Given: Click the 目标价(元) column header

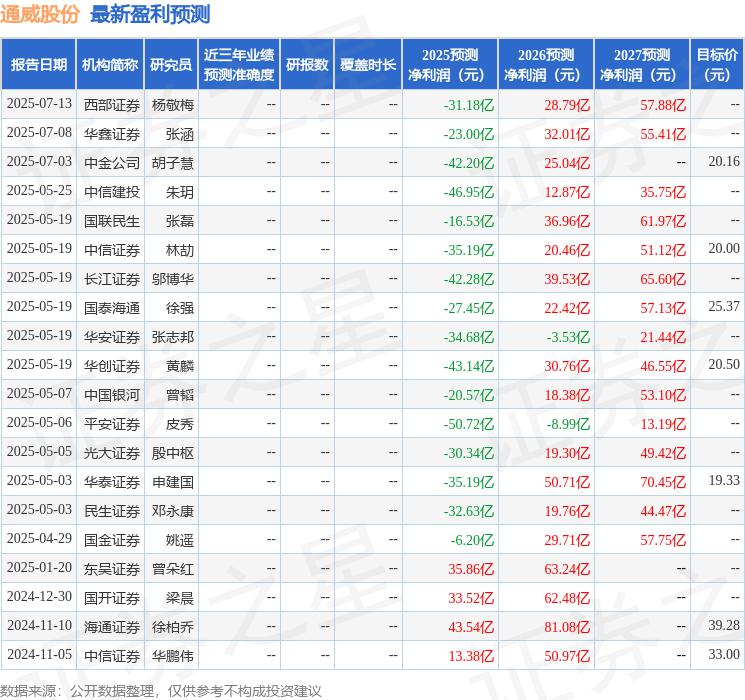Looking at the screenshot, I should [717, 64].
